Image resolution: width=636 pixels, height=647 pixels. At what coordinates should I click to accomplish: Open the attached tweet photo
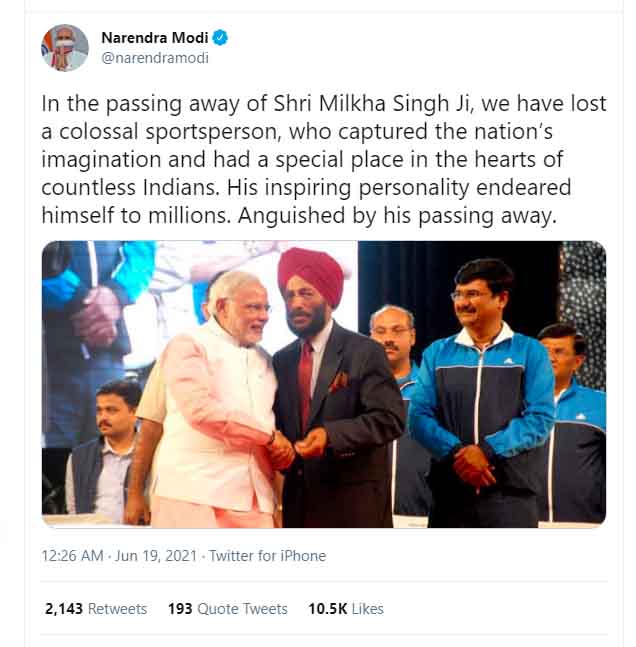click(x=324, y=384)
